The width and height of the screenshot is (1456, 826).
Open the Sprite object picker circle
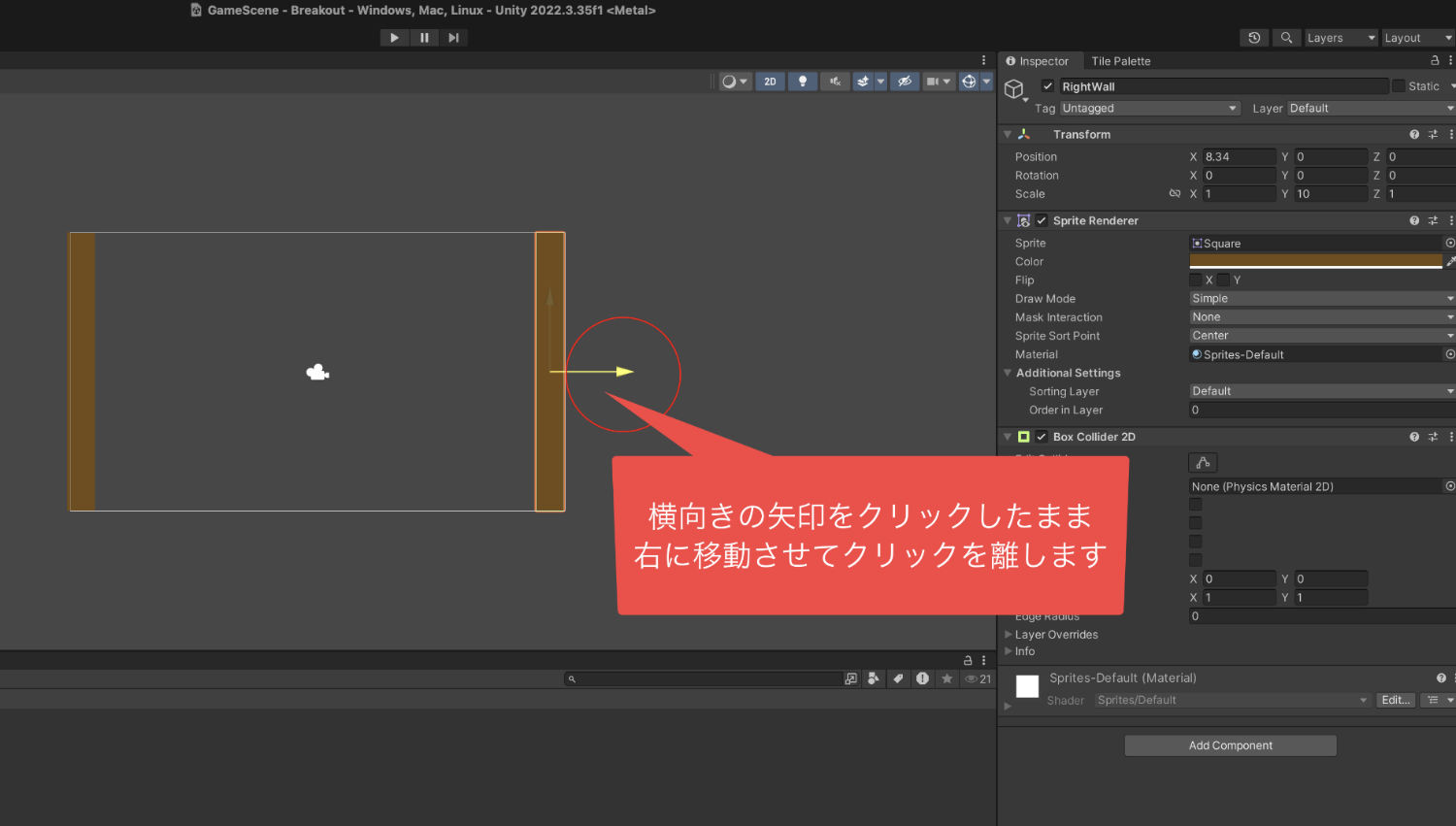coord(1450,244)
